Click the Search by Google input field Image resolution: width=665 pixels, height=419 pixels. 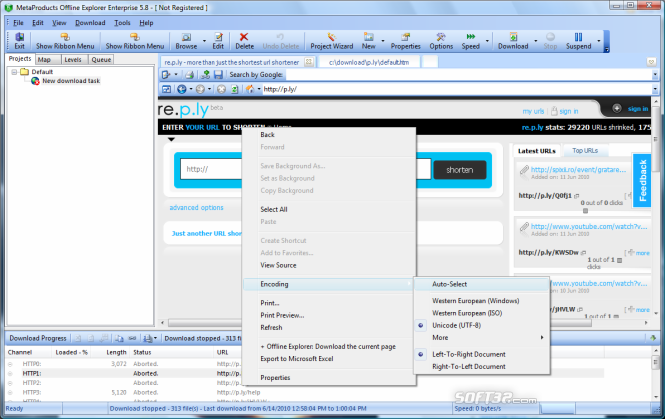(469, 75)
